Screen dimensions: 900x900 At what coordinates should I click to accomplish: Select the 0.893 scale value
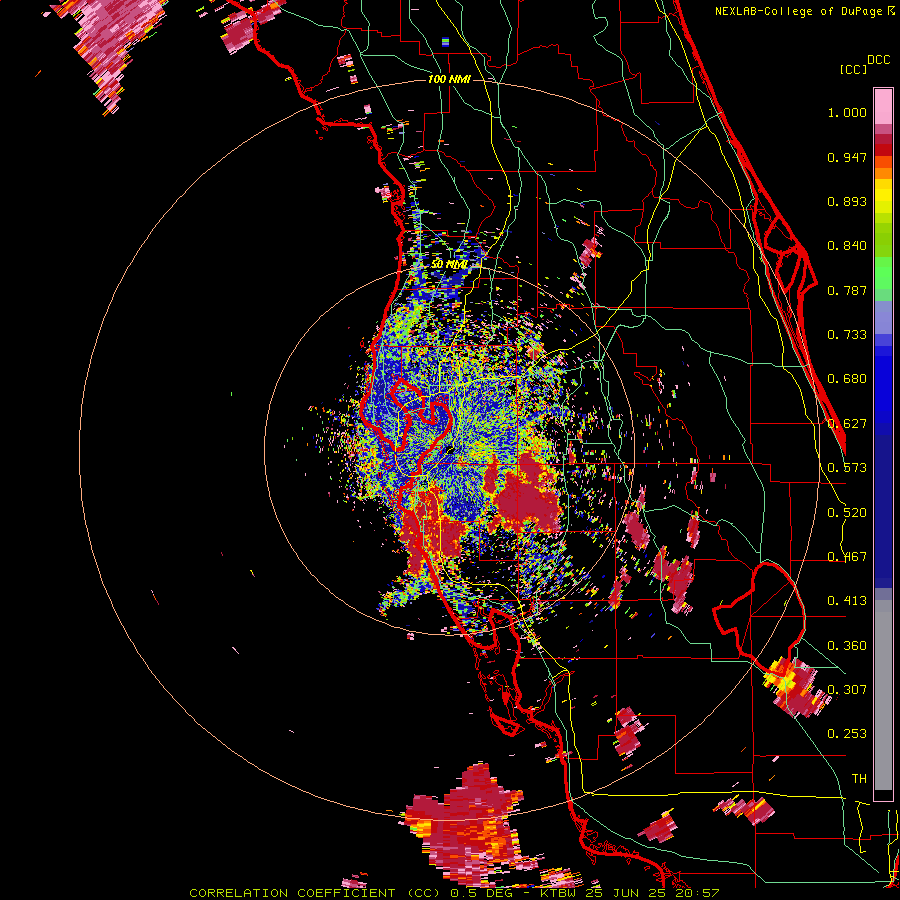click(847, 201)
